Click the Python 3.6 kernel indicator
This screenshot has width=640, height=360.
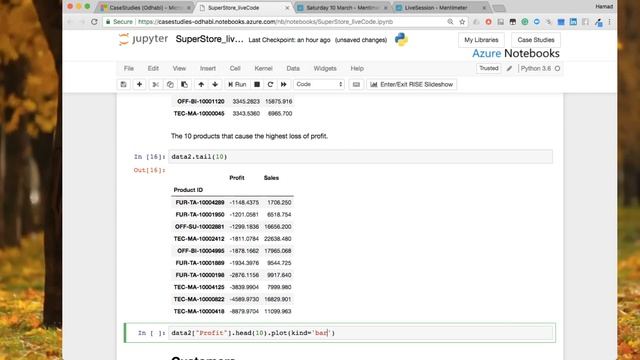click(x=540, y=69)
